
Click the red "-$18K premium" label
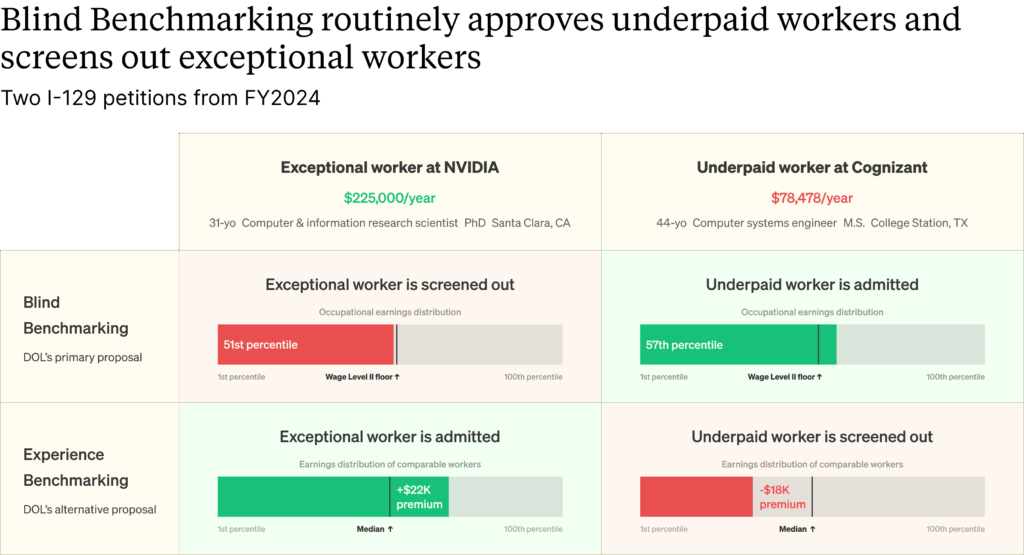(782, 497)
